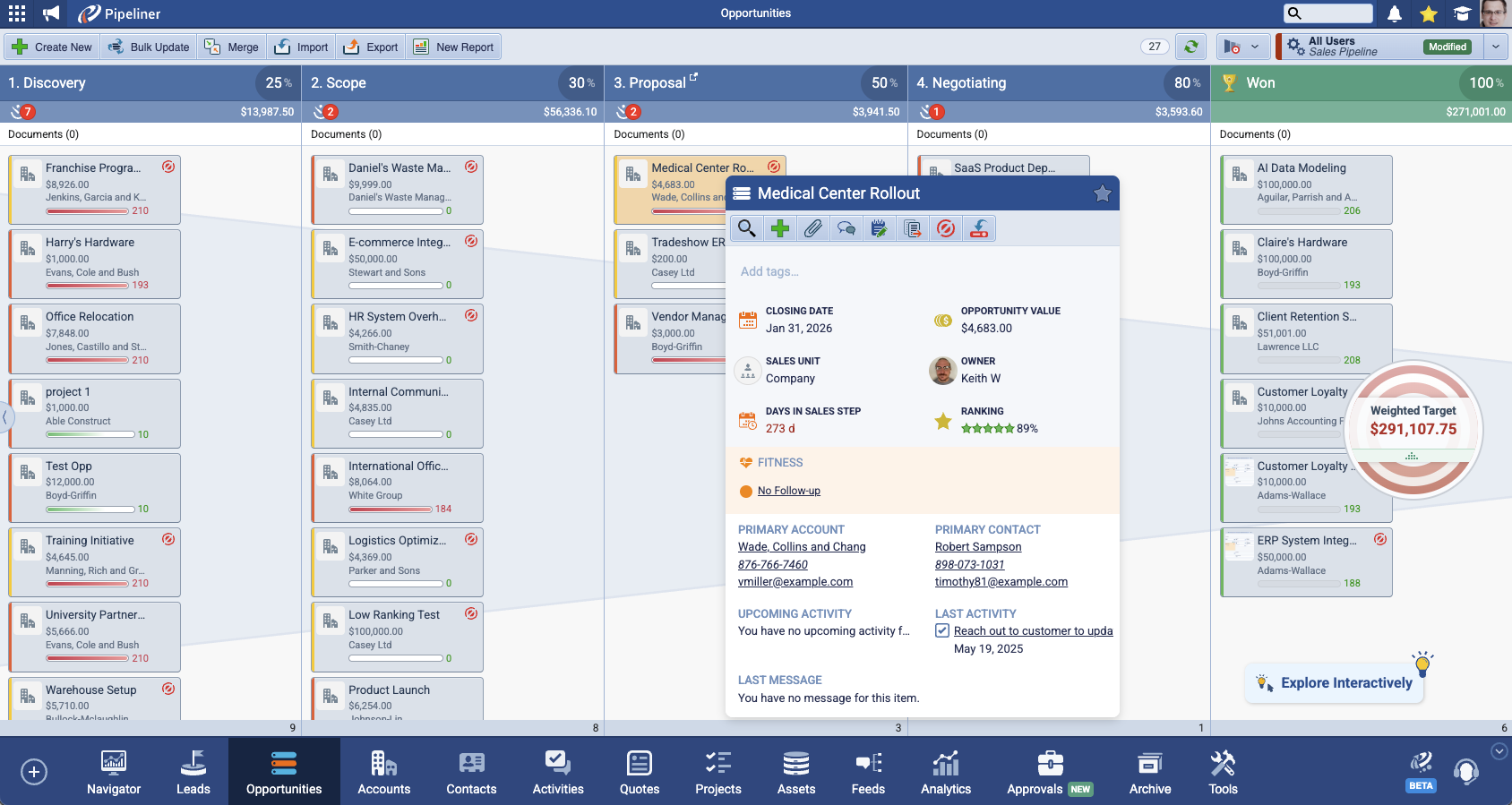The height and width of the screenshot is (805, 1512).
Task: Open Wade, Collins and Chang account link
Action: pos(802,547)
